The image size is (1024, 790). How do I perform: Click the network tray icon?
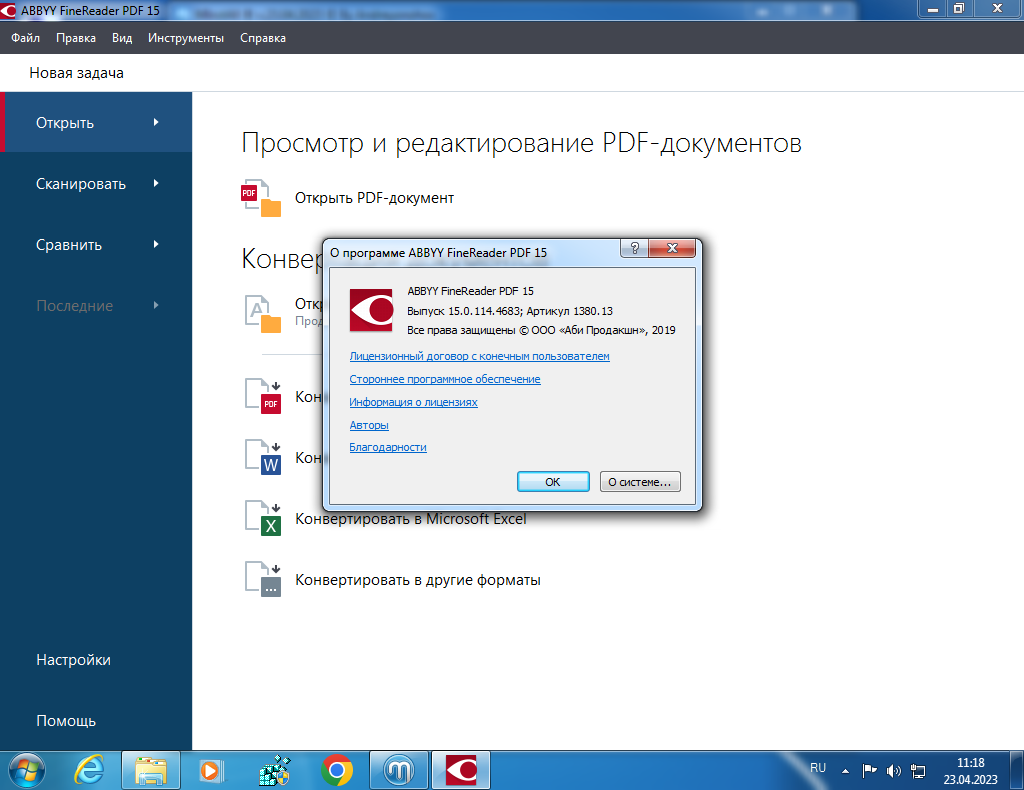coord(918,771)
